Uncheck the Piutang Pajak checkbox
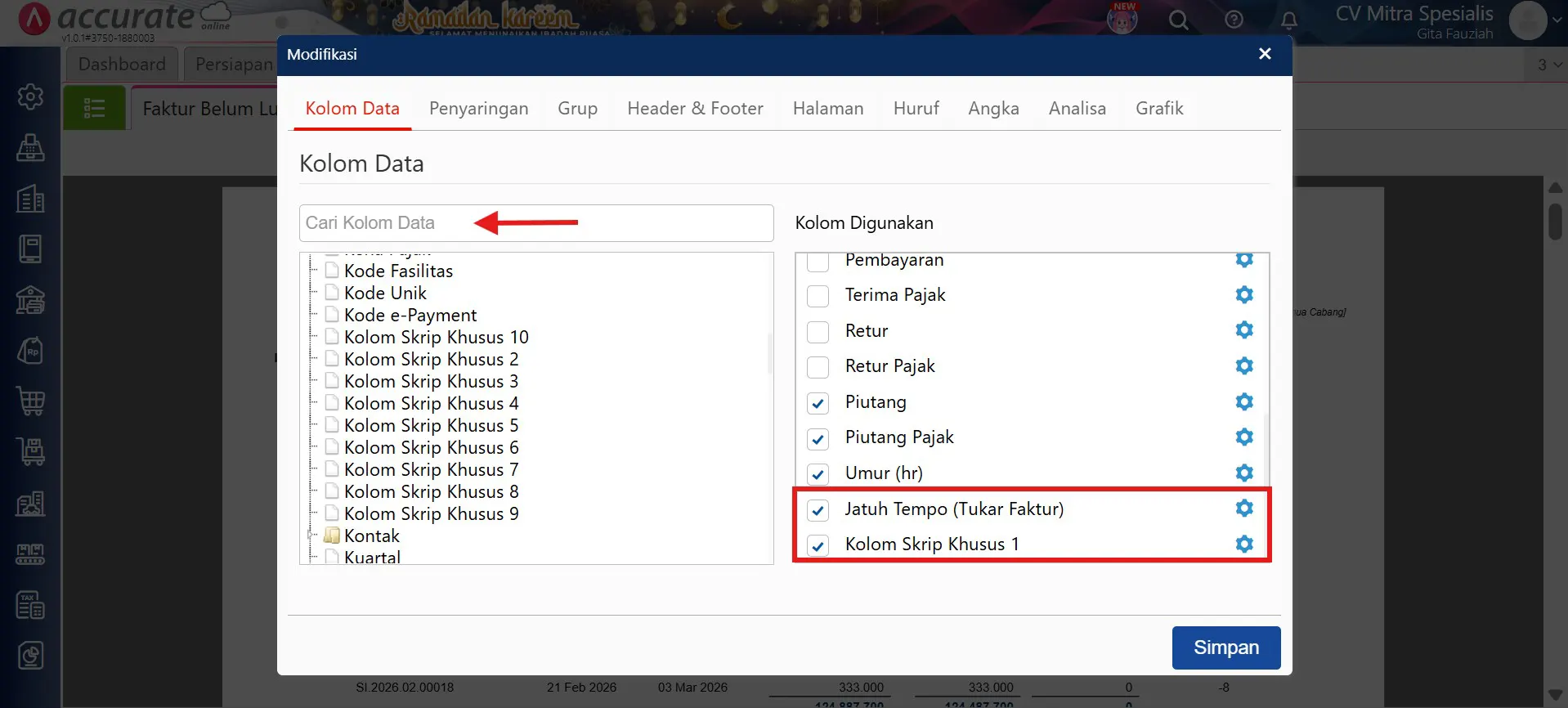The height and width of the screenshot is (708, 1568). tap(818, 439)
